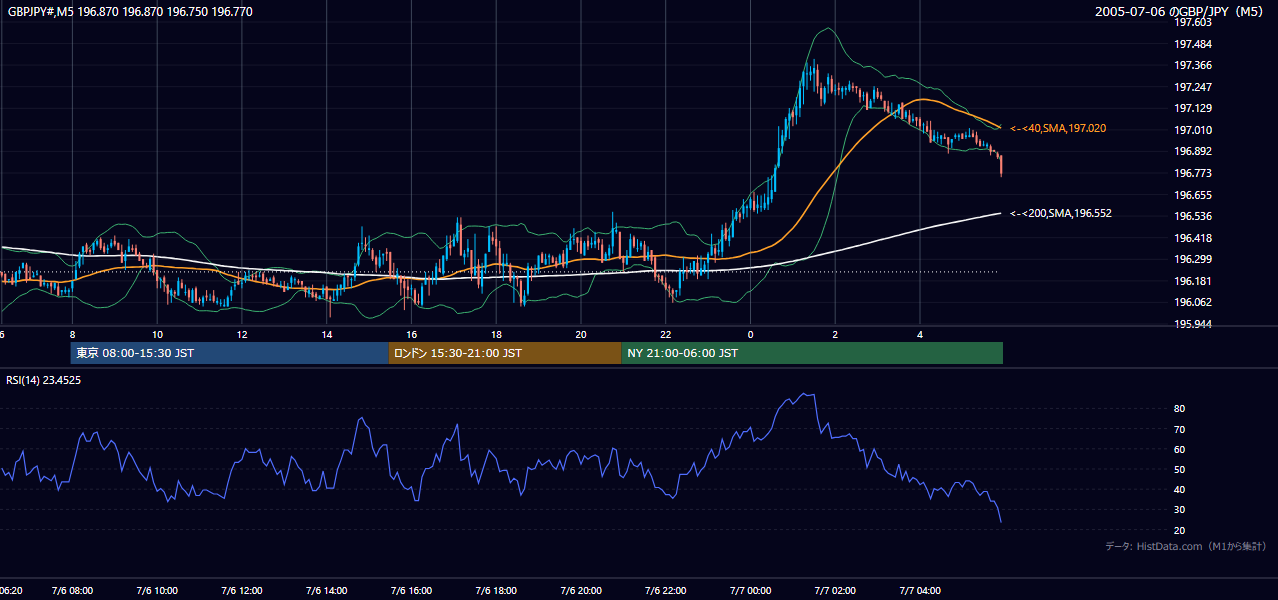1278x600 pixels.
Task: Click the 7/6 20:00 time axis label
Action: pos(581,591)
